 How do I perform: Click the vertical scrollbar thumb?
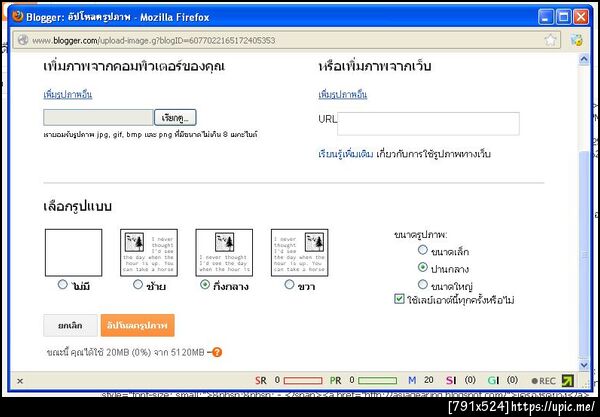(x=584, y=254)
